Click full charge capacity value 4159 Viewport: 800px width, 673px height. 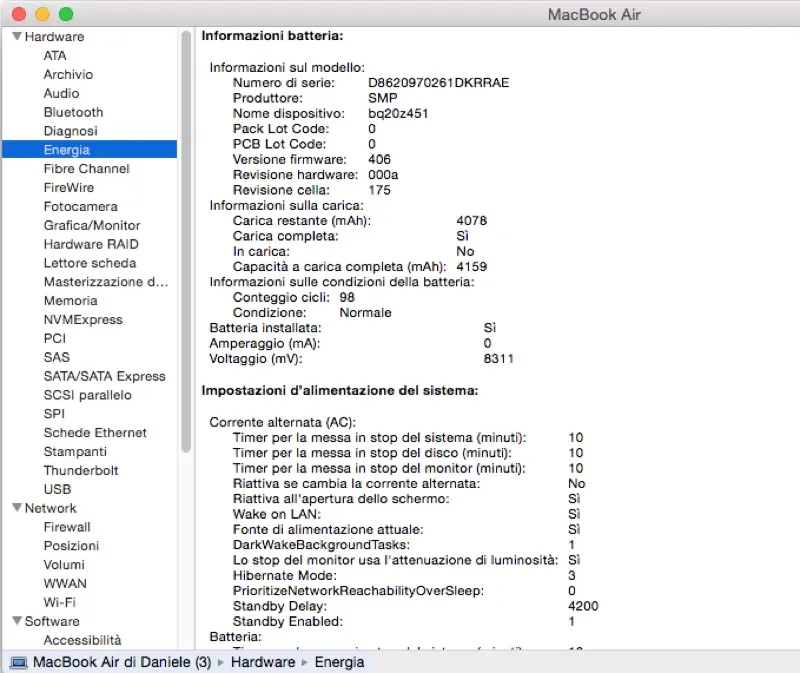point(471,266)
